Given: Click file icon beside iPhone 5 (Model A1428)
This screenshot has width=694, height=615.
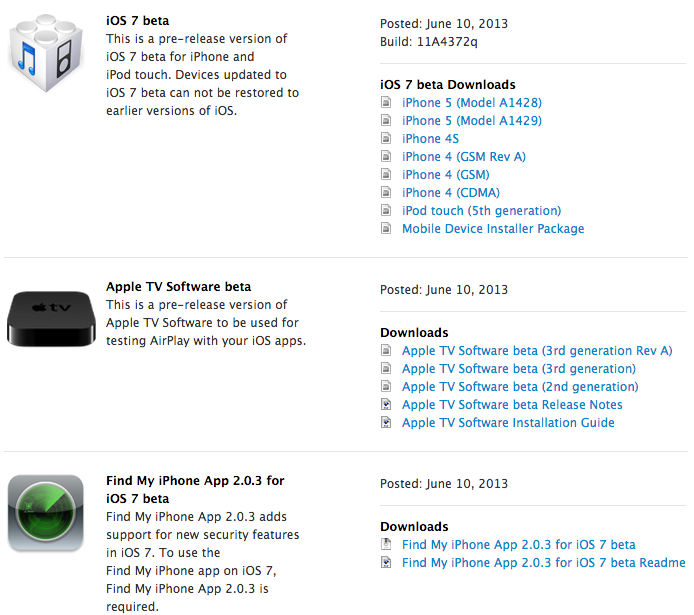Looking at the screenshot, I should coord(387,103).
